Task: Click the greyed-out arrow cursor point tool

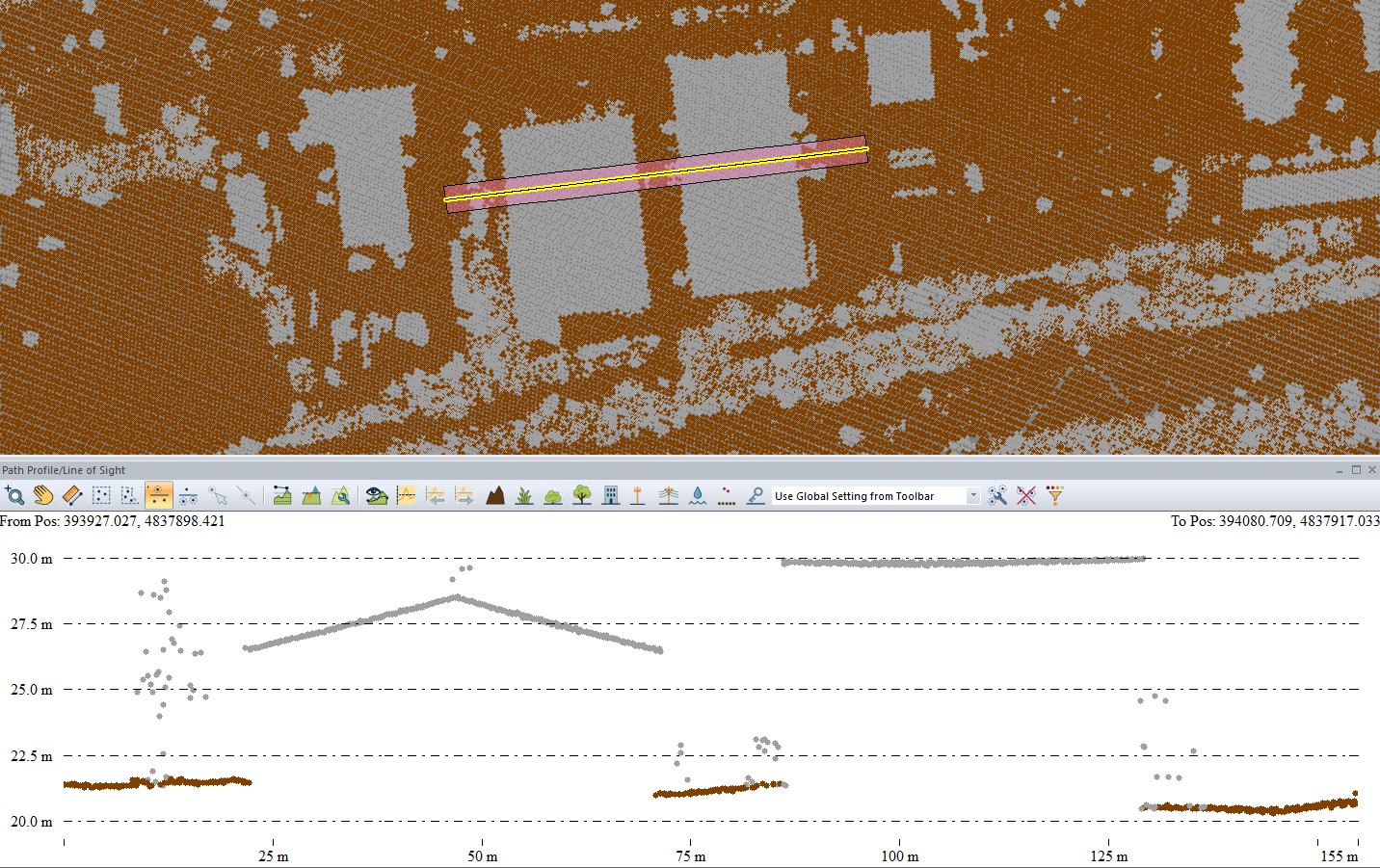Action: (219, 495)
